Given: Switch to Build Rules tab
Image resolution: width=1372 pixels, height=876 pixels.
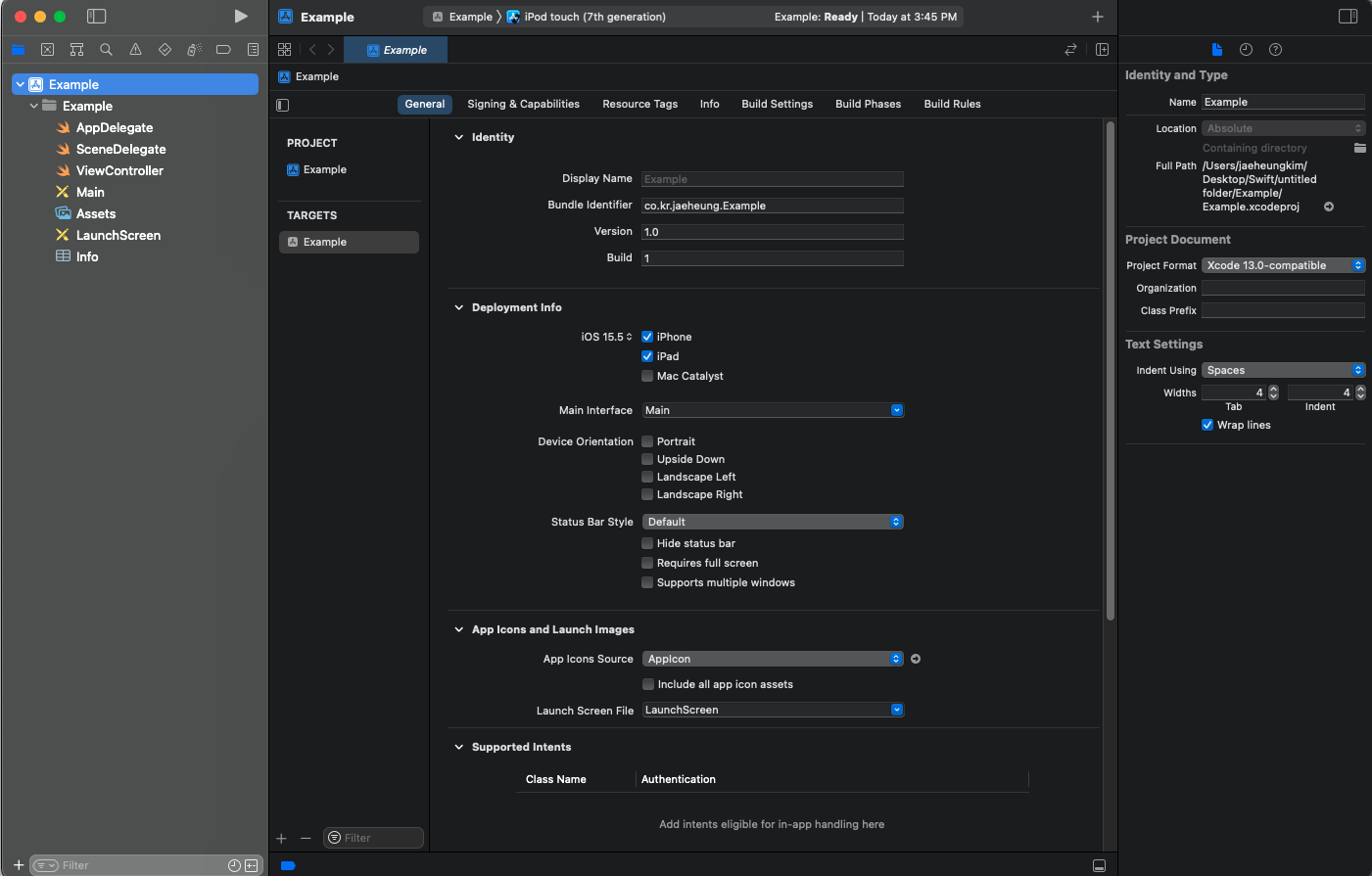Looking at the screenshot, I should tap(952, 104).
